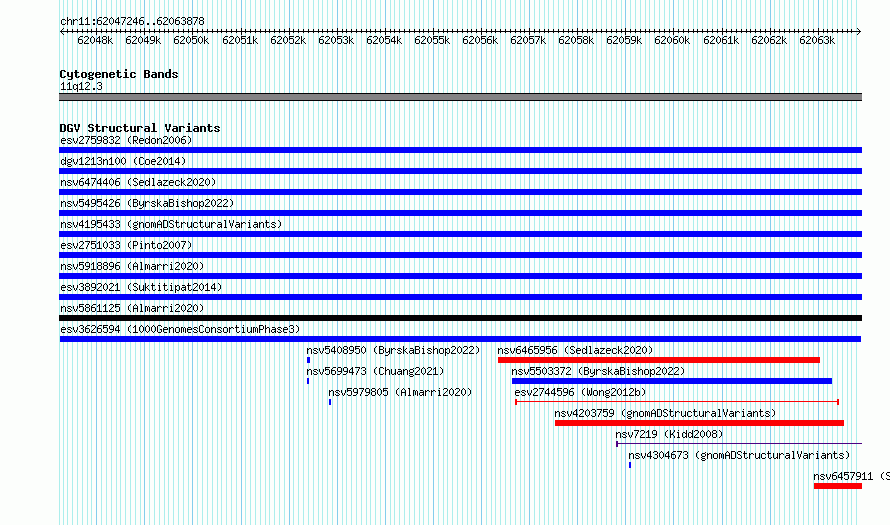This screenshot has width=890, height=525.
Task: Click the 62051k ruler tick label
Action: (x=240, y=40)
